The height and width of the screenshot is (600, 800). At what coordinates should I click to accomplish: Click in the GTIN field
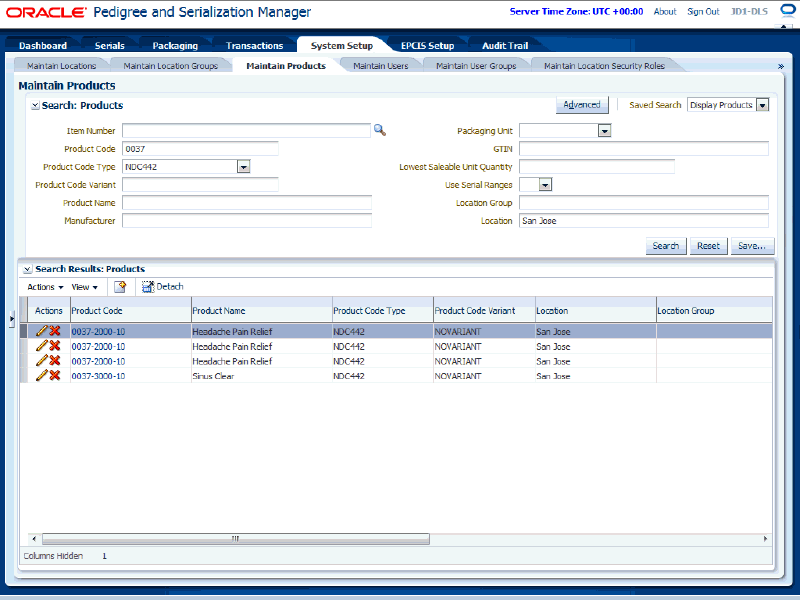tap(644, 149)
